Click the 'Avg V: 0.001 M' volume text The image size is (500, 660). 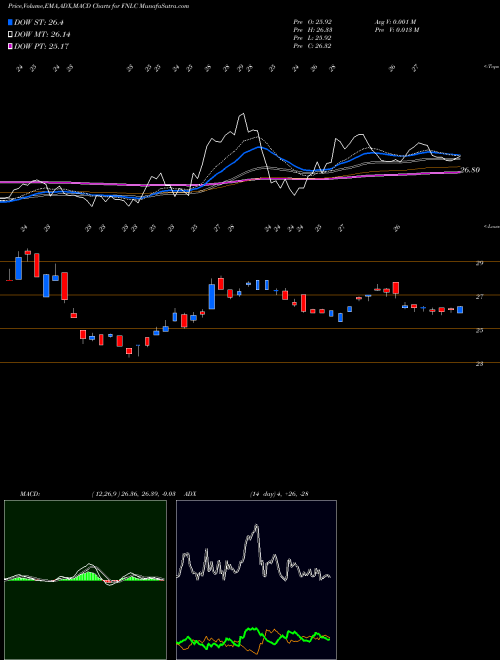click(397, 22)
